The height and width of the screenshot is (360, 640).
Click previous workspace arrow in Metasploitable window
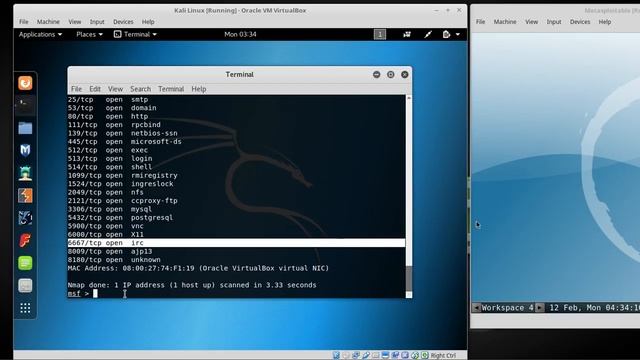(476, 308)
